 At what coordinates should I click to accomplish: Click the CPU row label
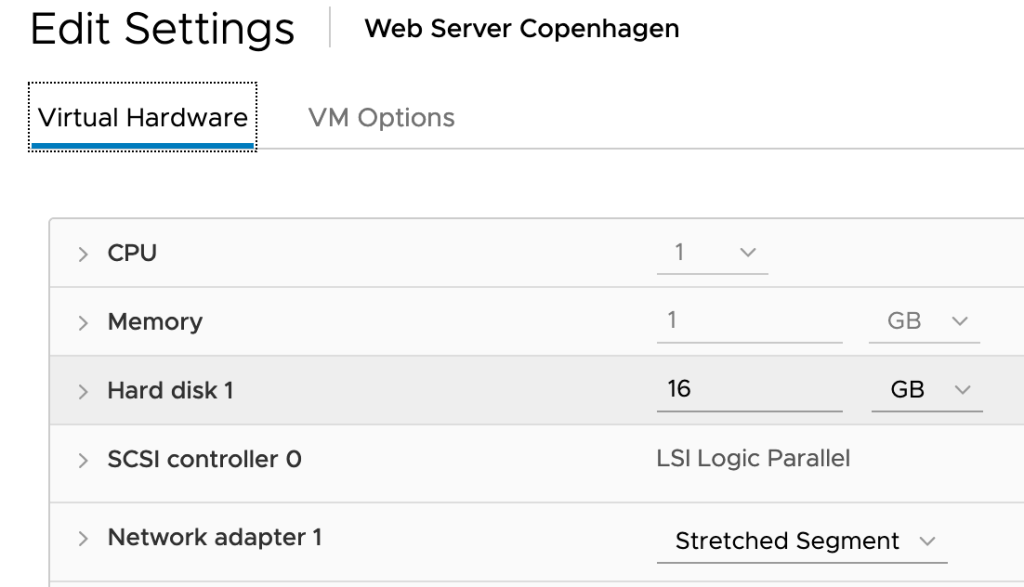point(132,254)
